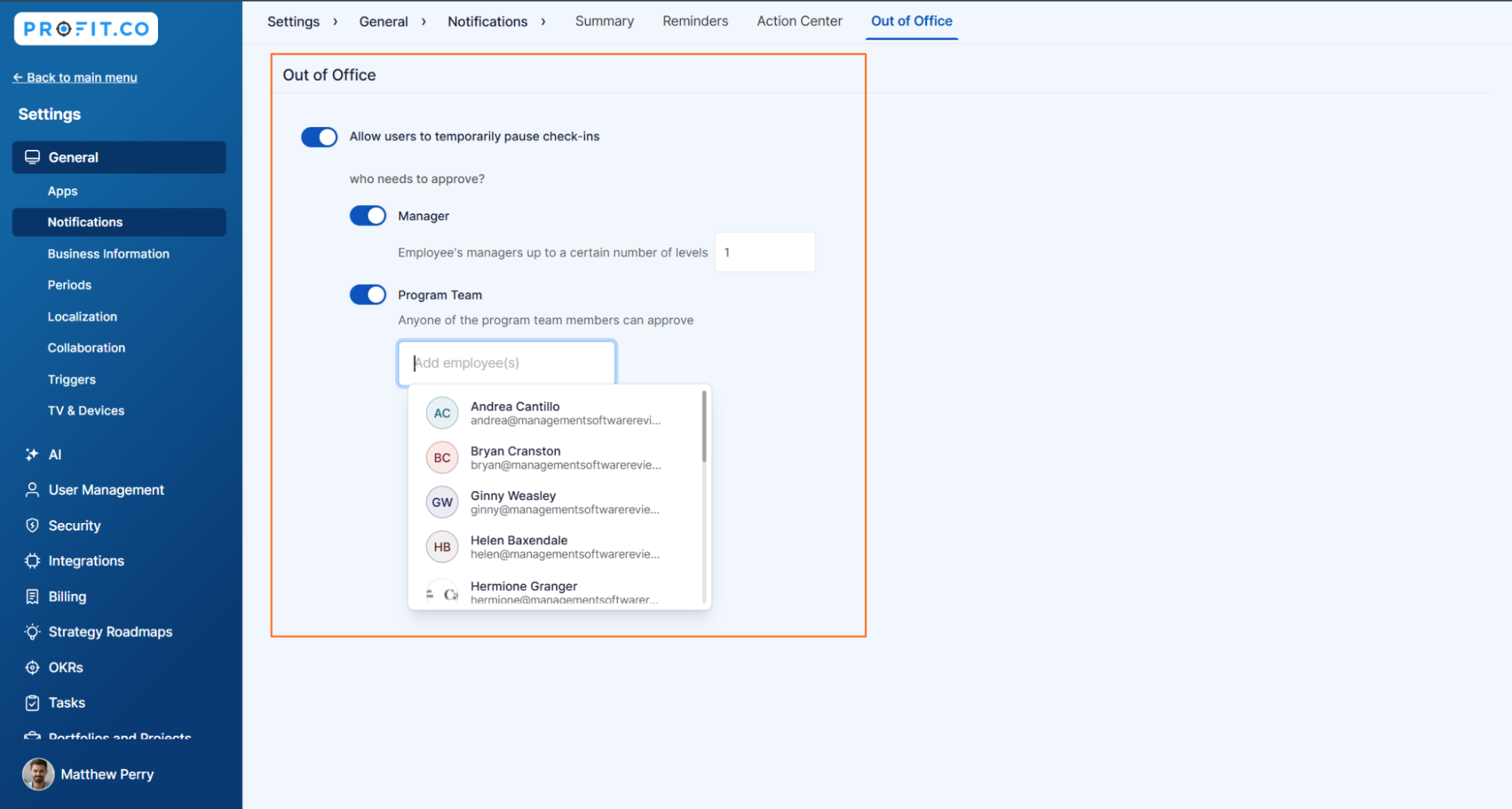The width and height of the screenshot is (1512, 809).
Task: Open User Management via its person icon
Action: (32, 490)
